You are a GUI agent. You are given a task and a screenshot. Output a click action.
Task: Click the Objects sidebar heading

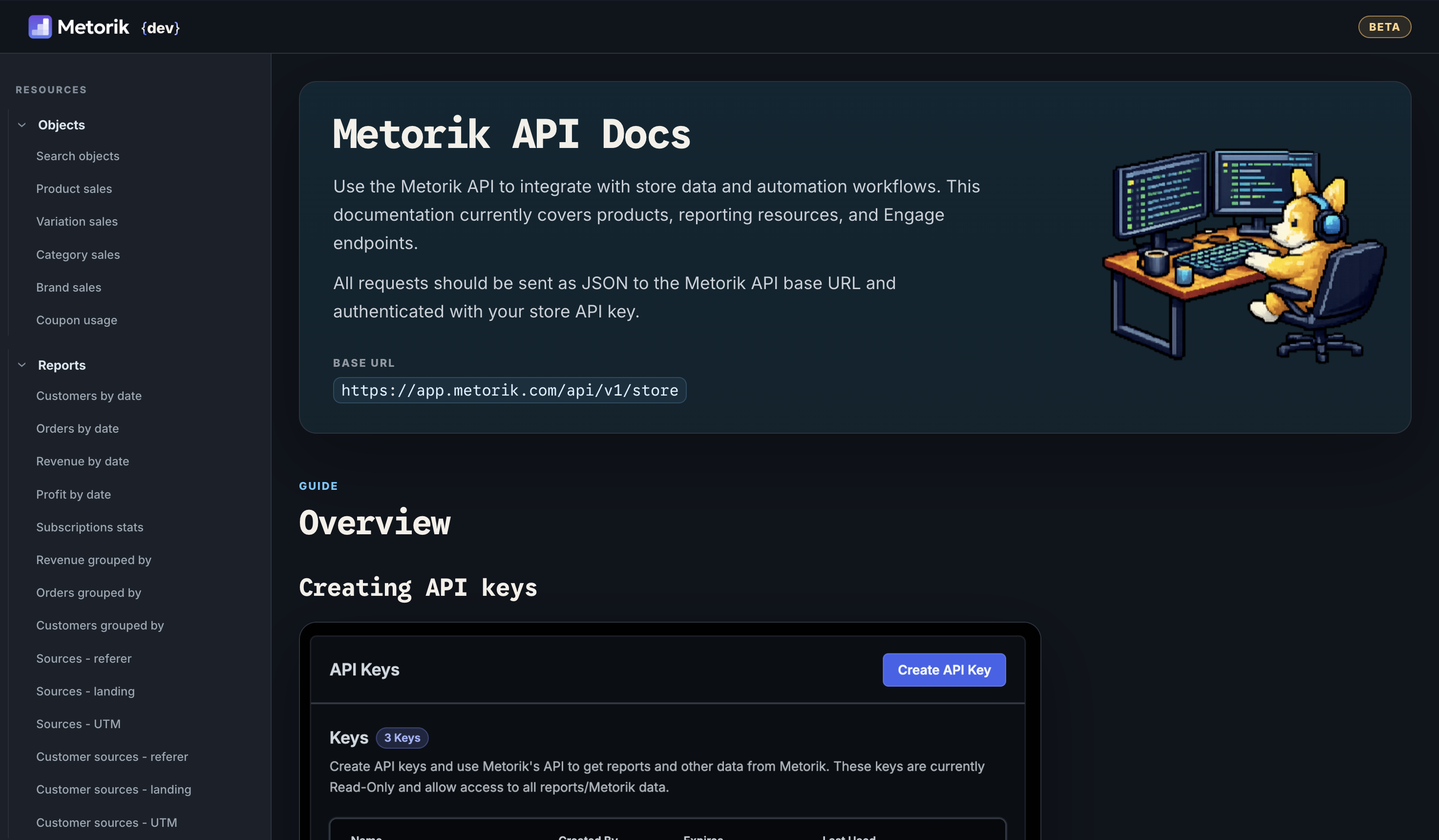[61, 125]
